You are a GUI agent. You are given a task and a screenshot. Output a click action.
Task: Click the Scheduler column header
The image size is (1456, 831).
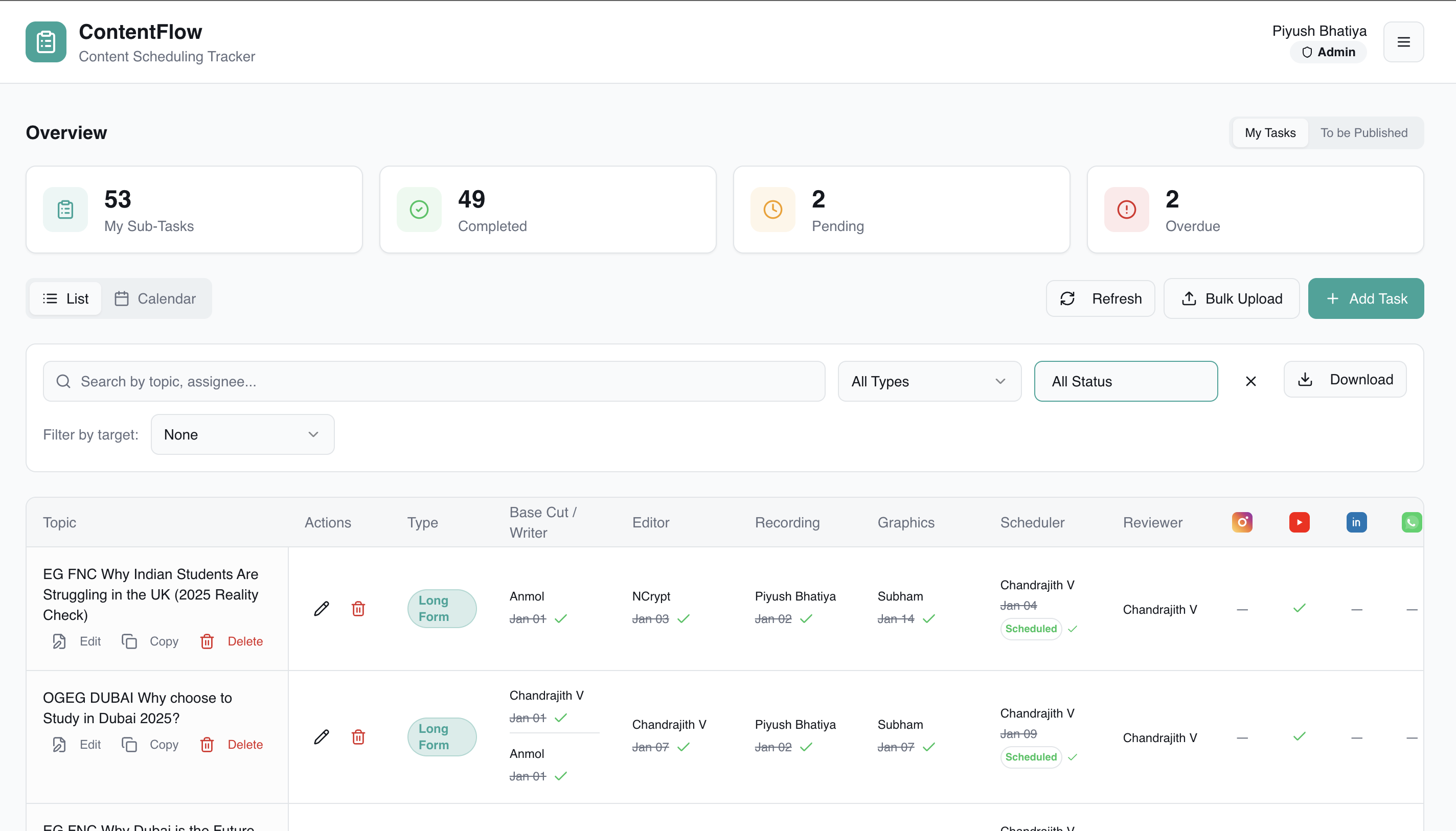click(1032, 522)
